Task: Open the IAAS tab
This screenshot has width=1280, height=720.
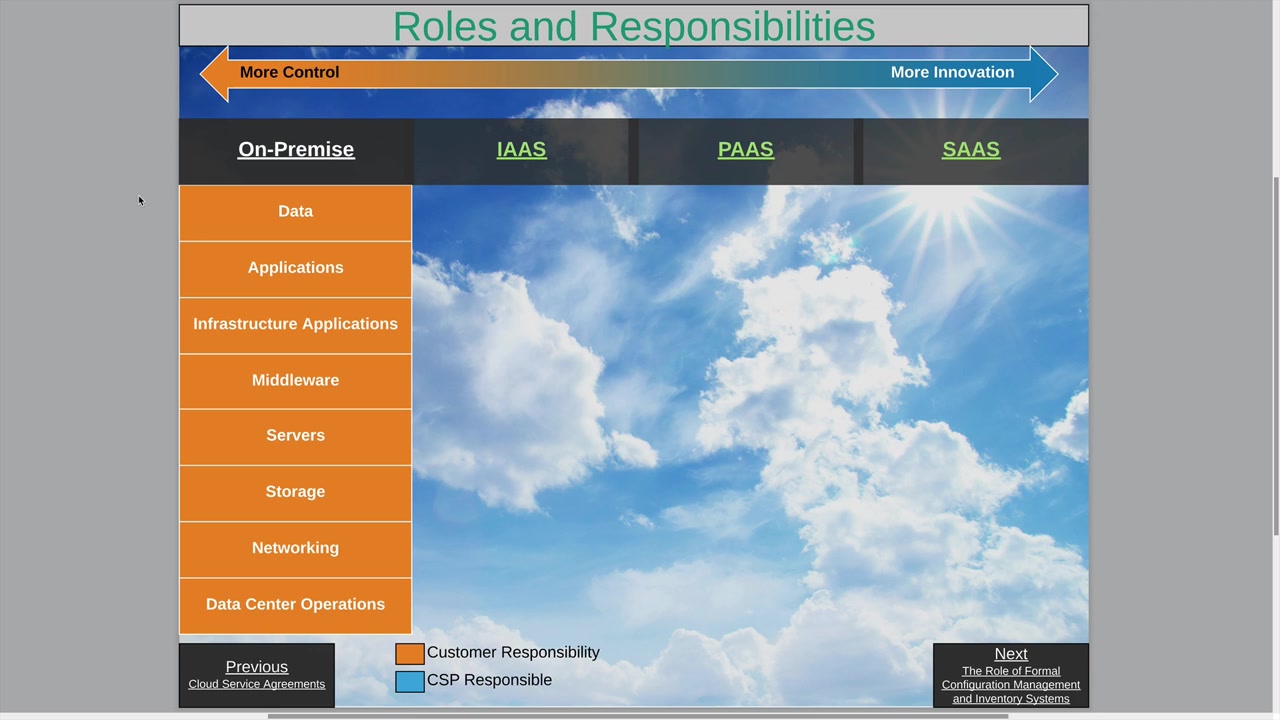Action: click(521, 150)
